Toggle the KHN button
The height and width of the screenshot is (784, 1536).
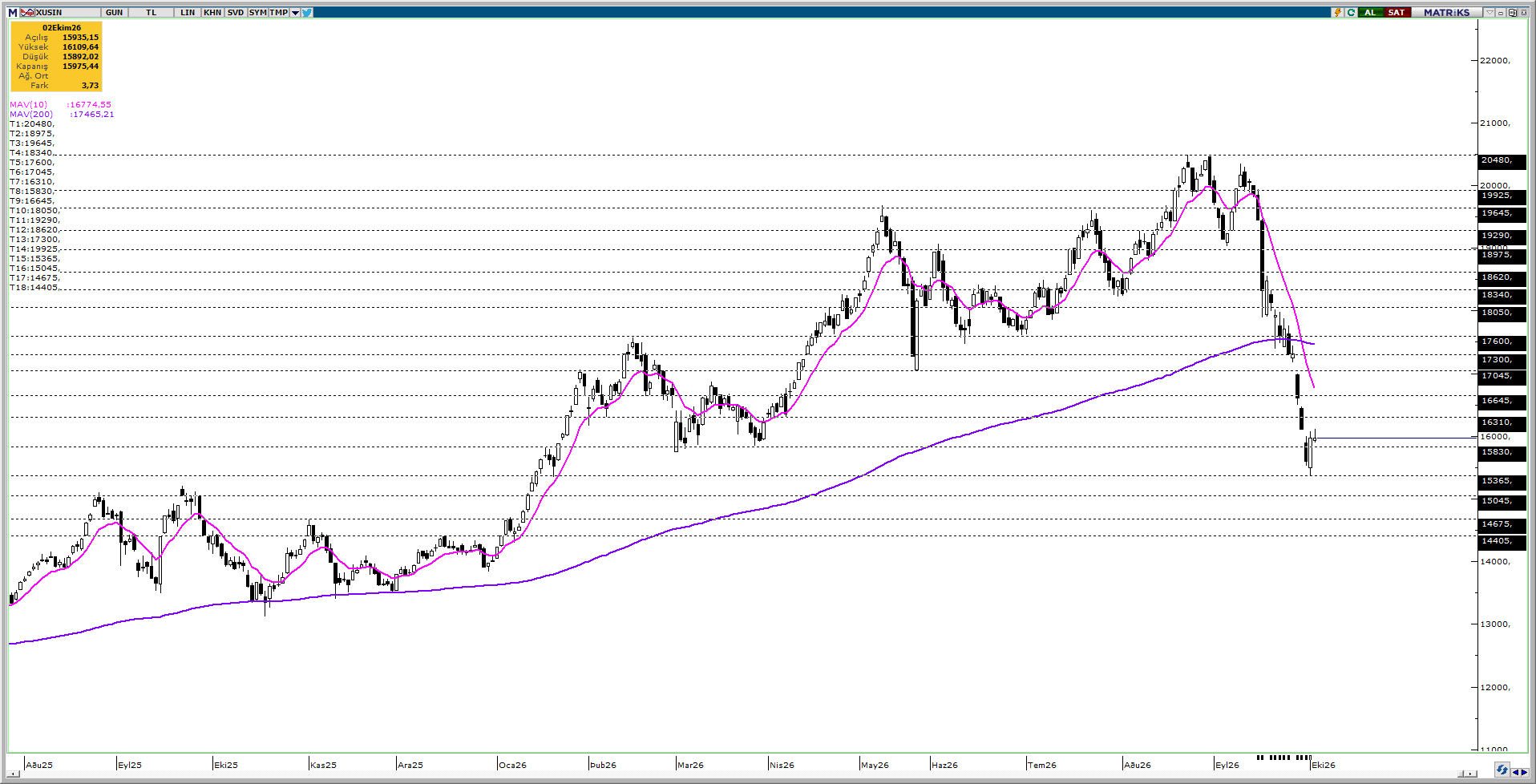pos(212,13)
